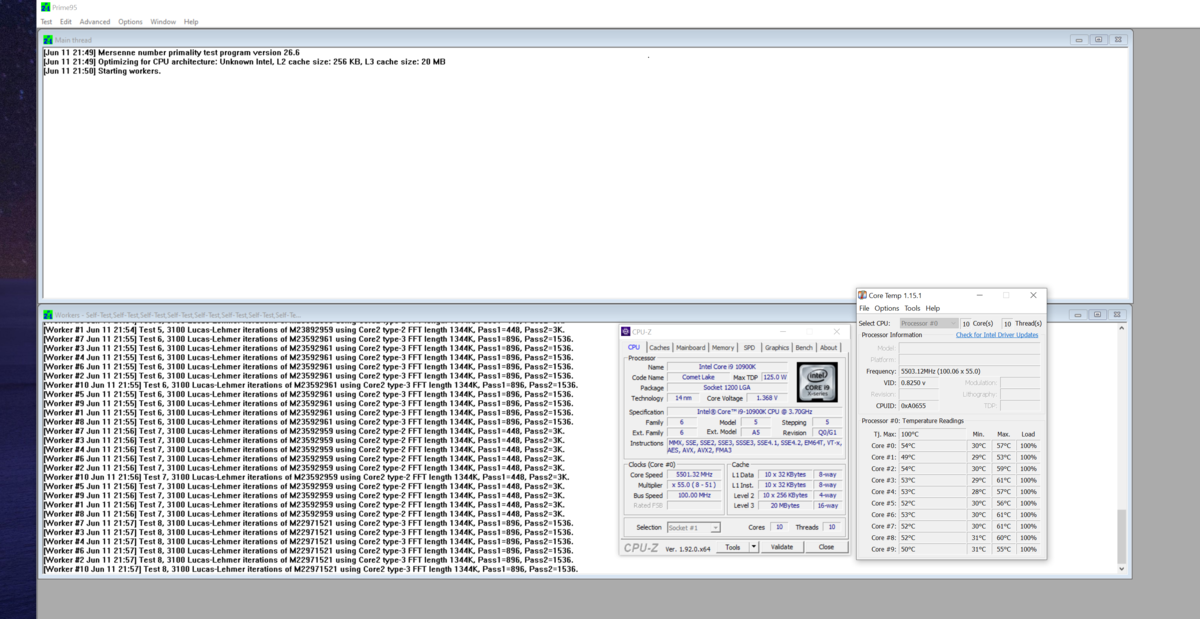This screenshot has height=619, width=1200.
Task: Open the arrow dropdown beside Tools
Action: point(754,547)
